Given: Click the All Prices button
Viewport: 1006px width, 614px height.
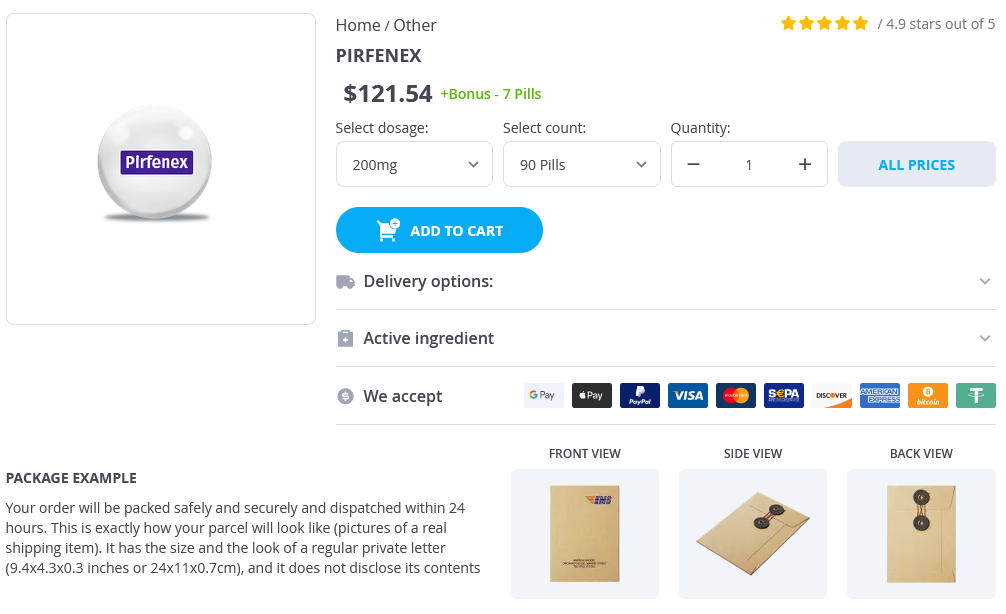Looking at the screenshot, I should pyautogui.click(x=916, y=165).
